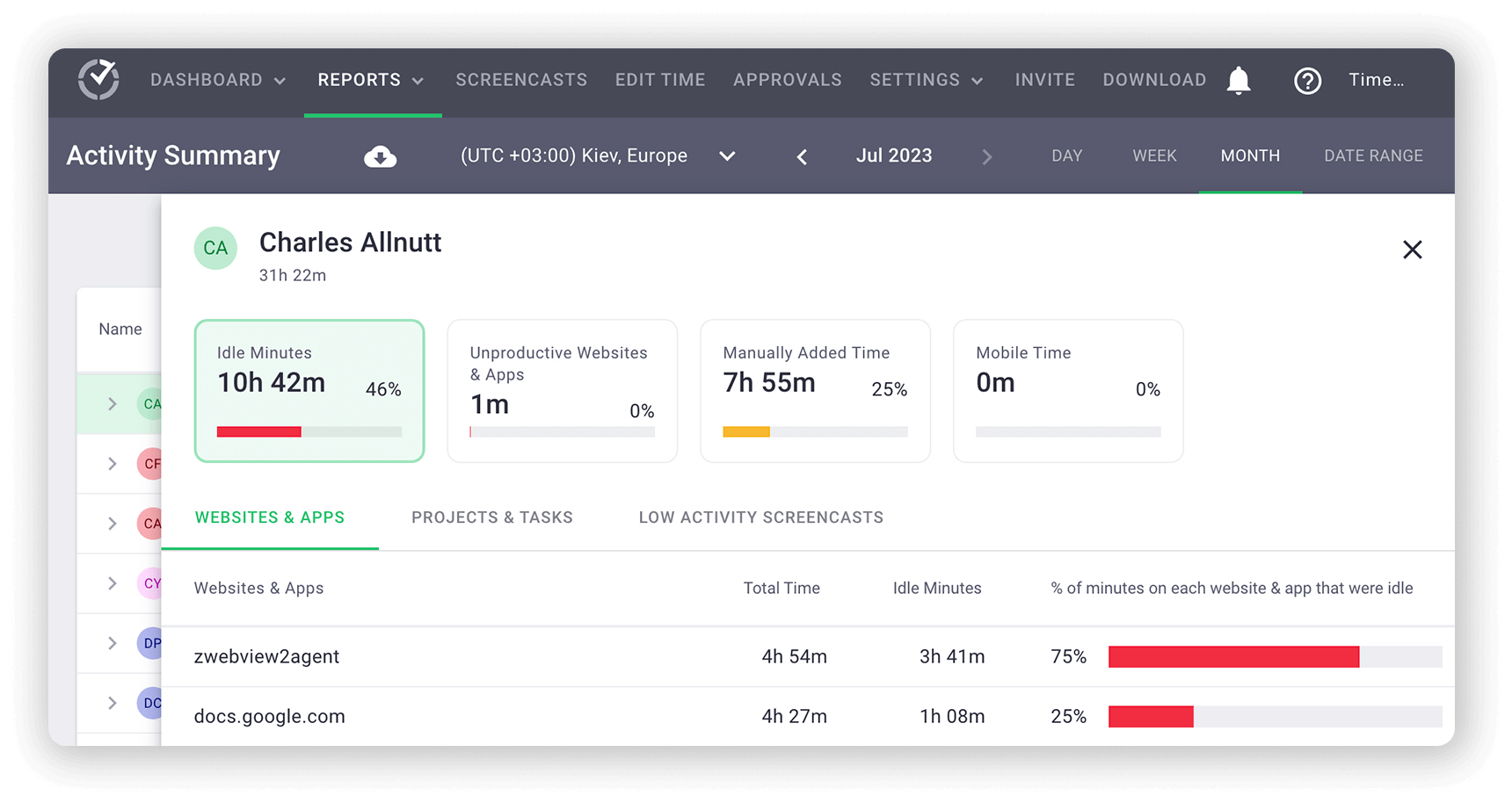Screen dimensions: 1512x803
Task: Go to previous month arrow
Action: [802, 156]
